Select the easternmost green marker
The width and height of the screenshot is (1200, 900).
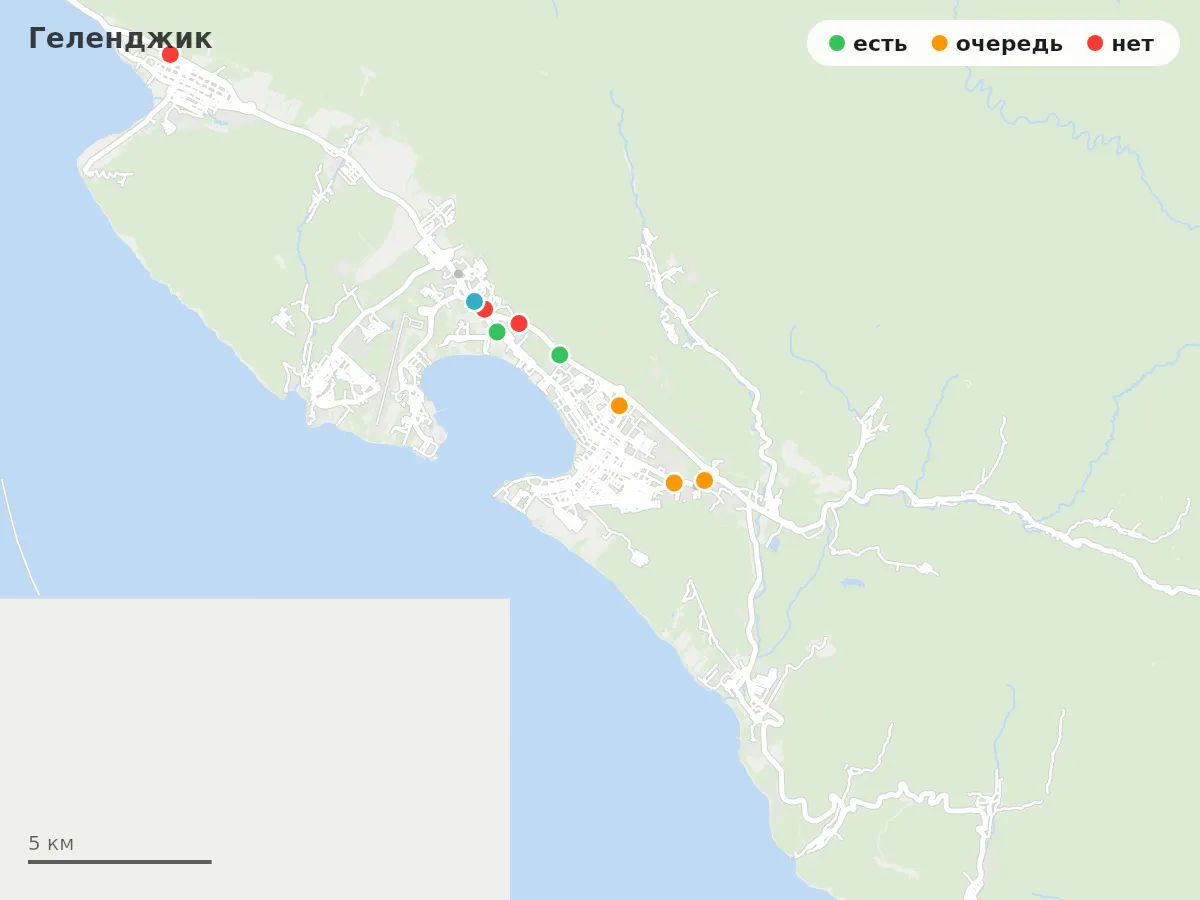560,355
